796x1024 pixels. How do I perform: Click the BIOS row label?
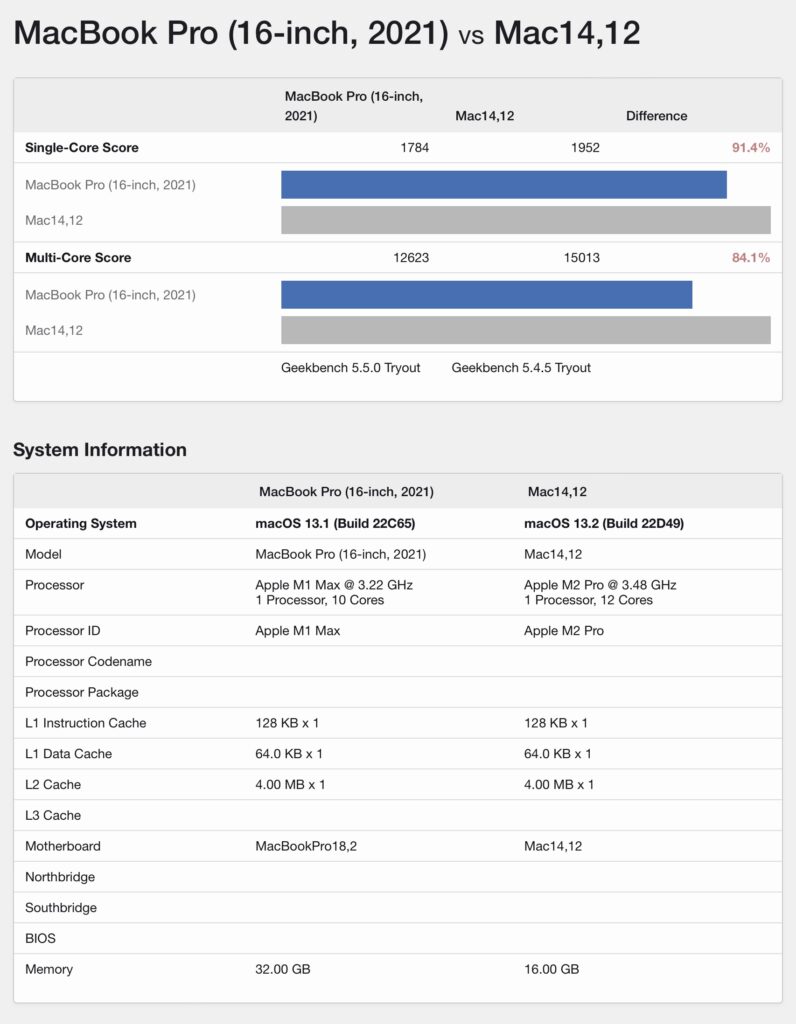coord(40,938)
